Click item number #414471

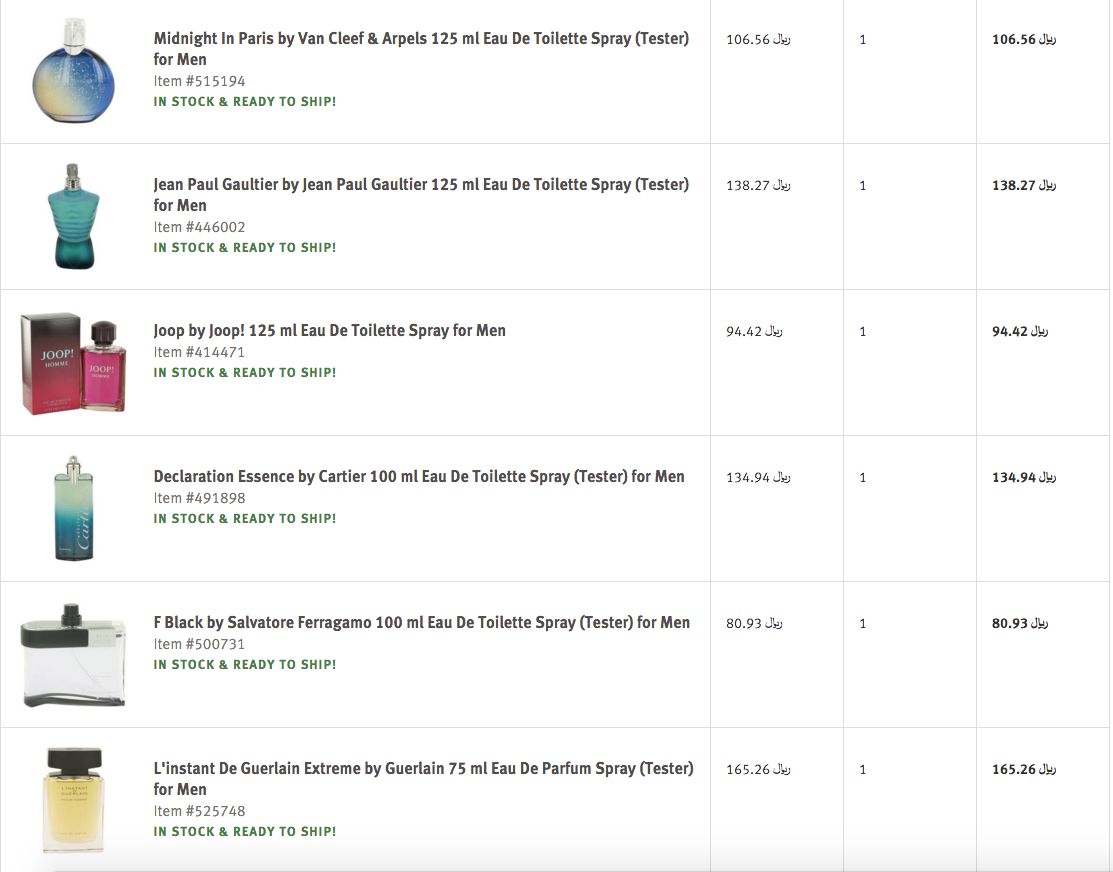199,352
